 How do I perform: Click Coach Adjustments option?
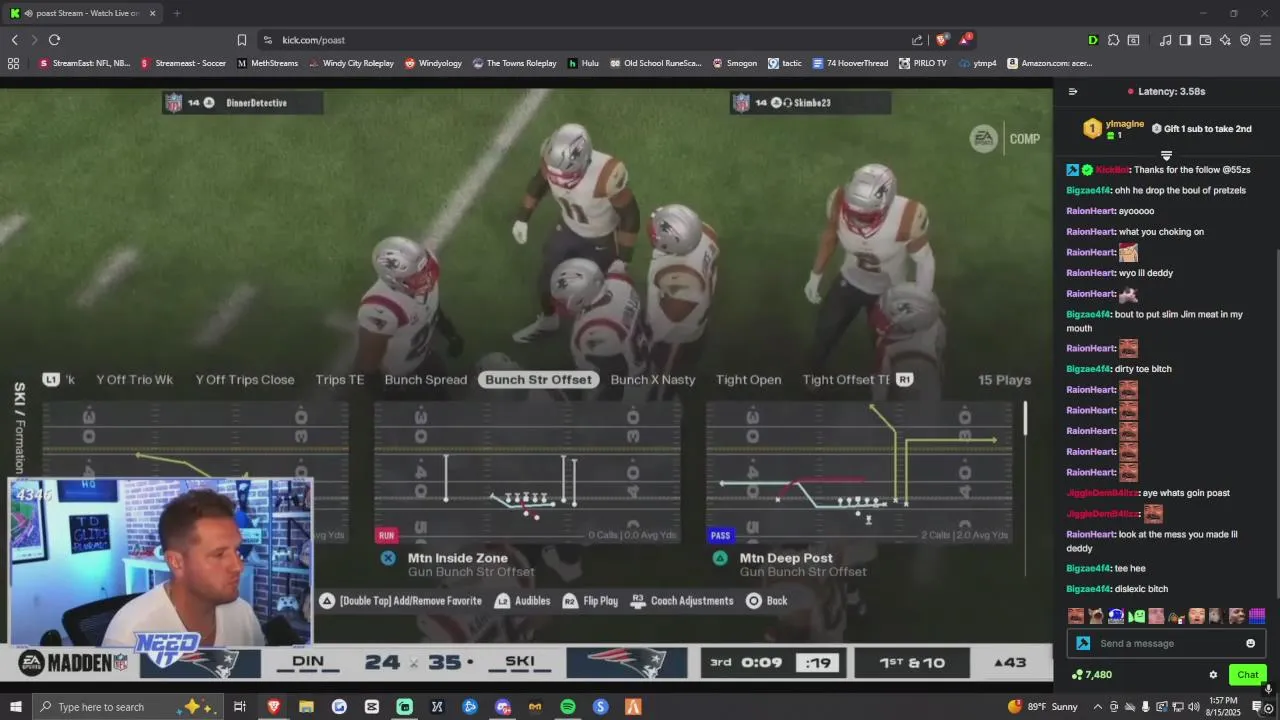(x=682, y=601)
